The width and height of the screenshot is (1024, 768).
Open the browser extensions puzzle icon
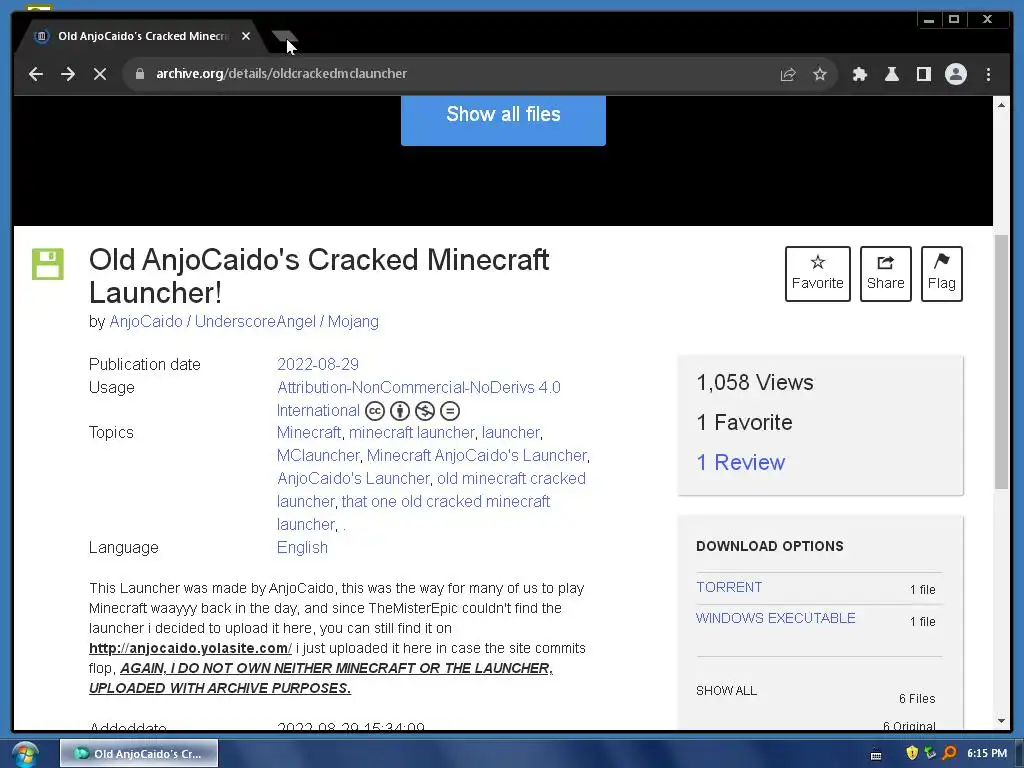[859, 74]
